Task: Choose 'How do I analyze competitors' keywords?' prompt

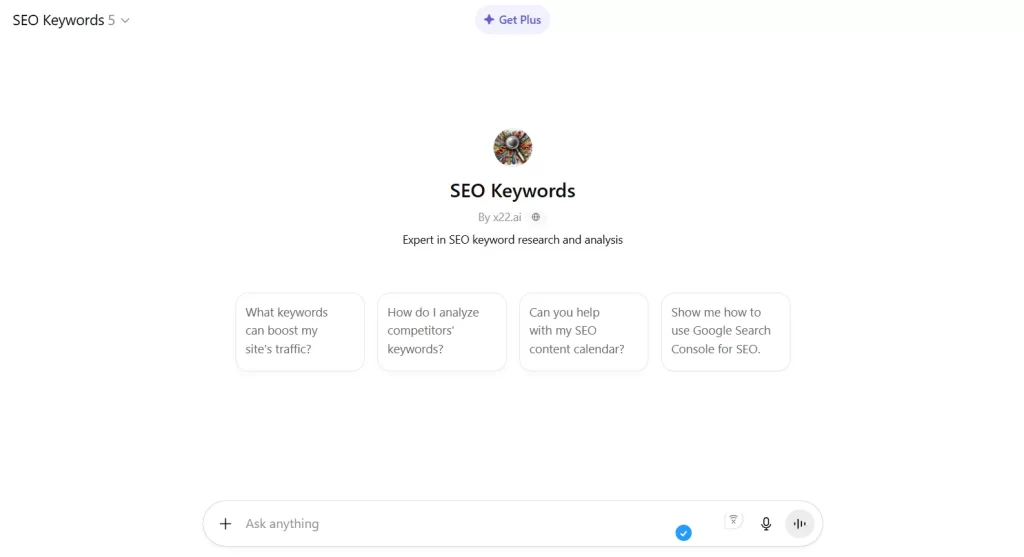Action: coord(442,331)
